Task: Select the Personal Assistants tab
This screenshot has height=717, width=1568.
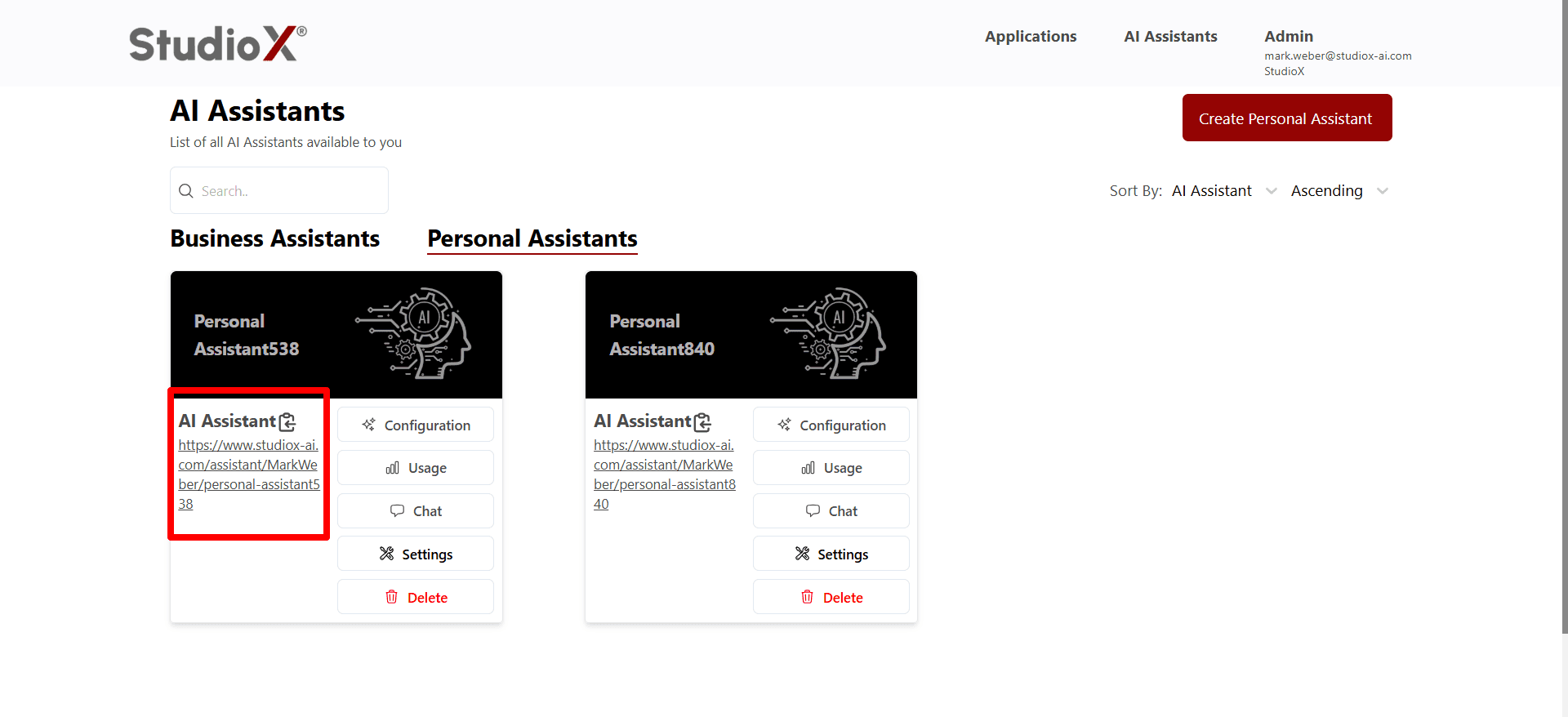Action: [x=532, y=238]
